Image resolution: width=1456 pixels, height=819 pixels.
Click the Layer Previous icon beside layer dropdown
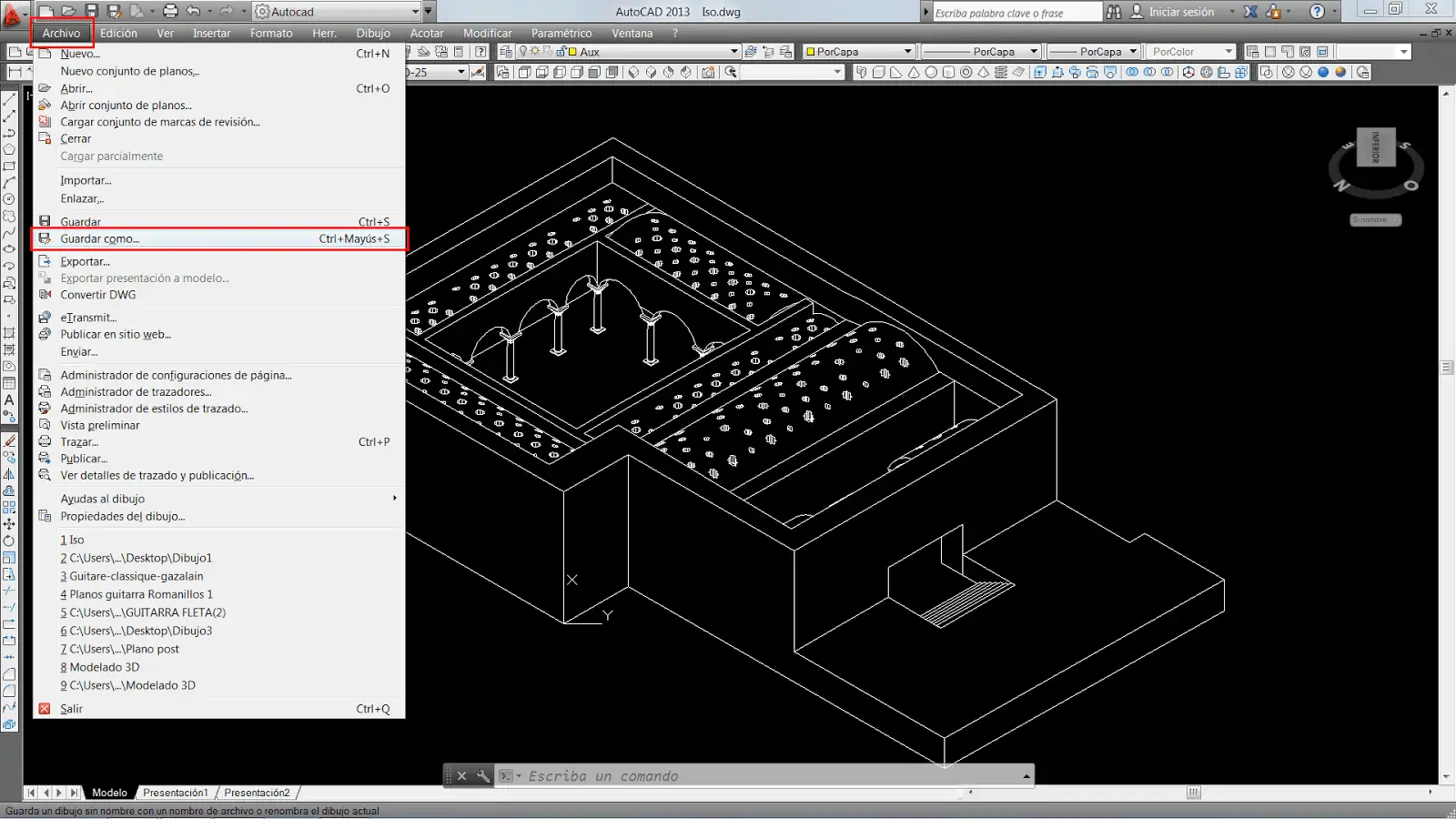point(769,52)
